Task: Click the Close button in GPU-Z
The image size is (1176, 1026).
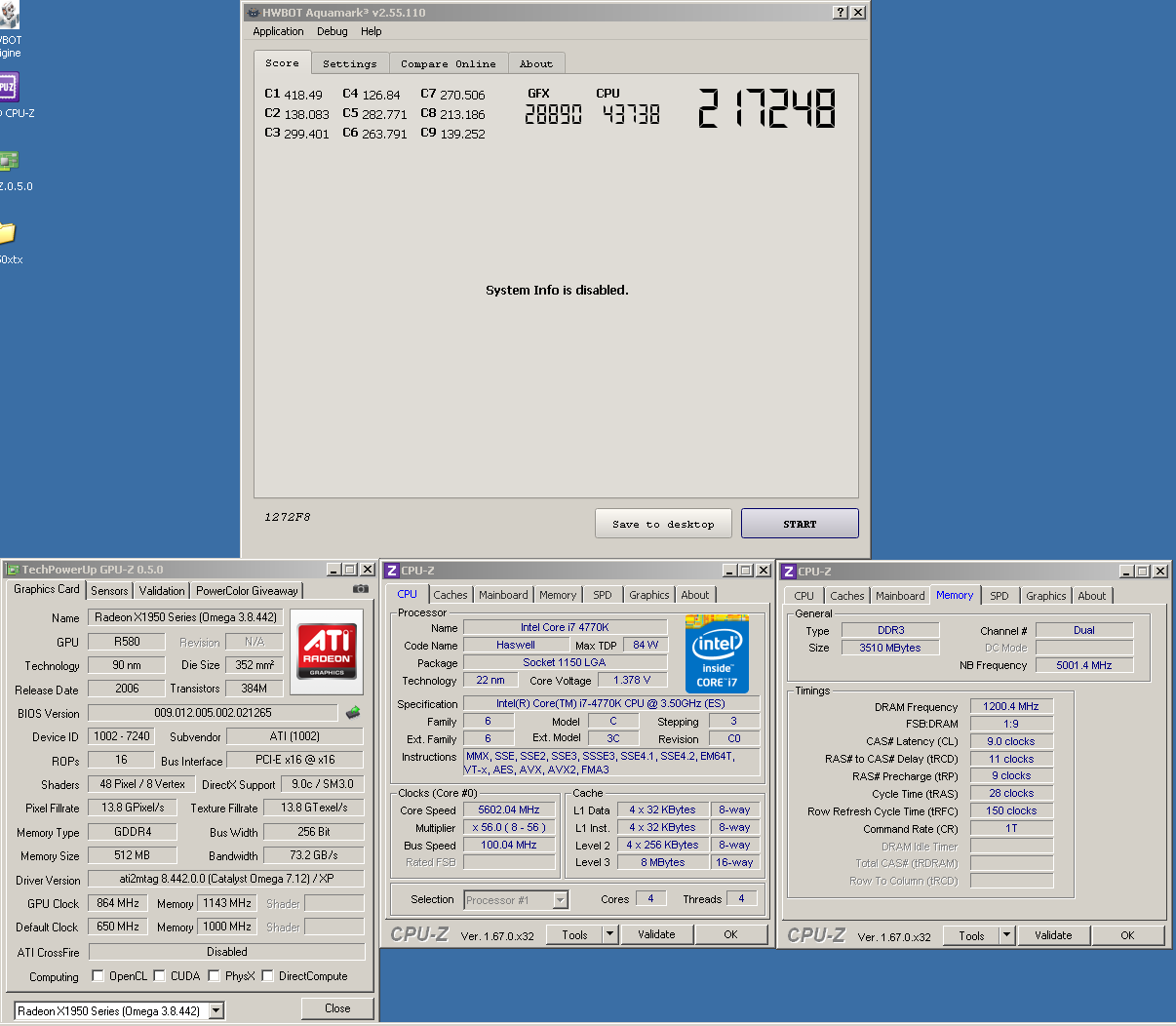Action: point(337,1008)
